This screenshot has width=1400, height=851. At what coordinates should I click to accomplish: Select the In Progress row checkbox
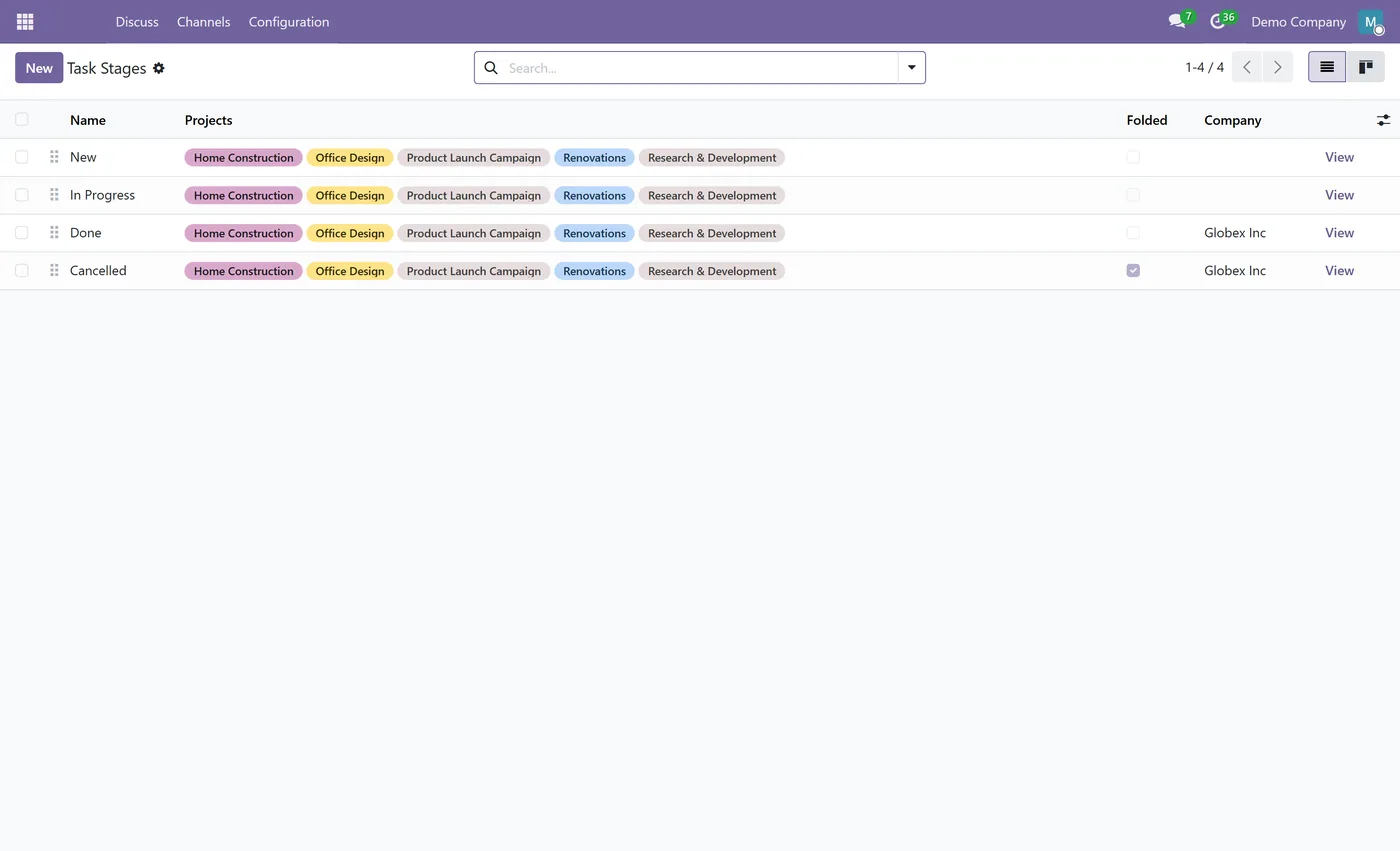(x=22, y=195)
